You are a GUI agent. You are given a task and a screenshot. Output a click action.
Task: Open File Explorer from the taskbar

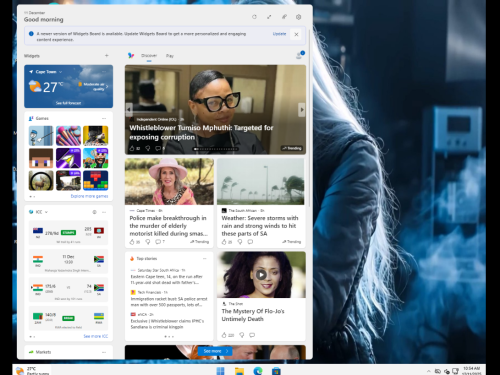239,371
